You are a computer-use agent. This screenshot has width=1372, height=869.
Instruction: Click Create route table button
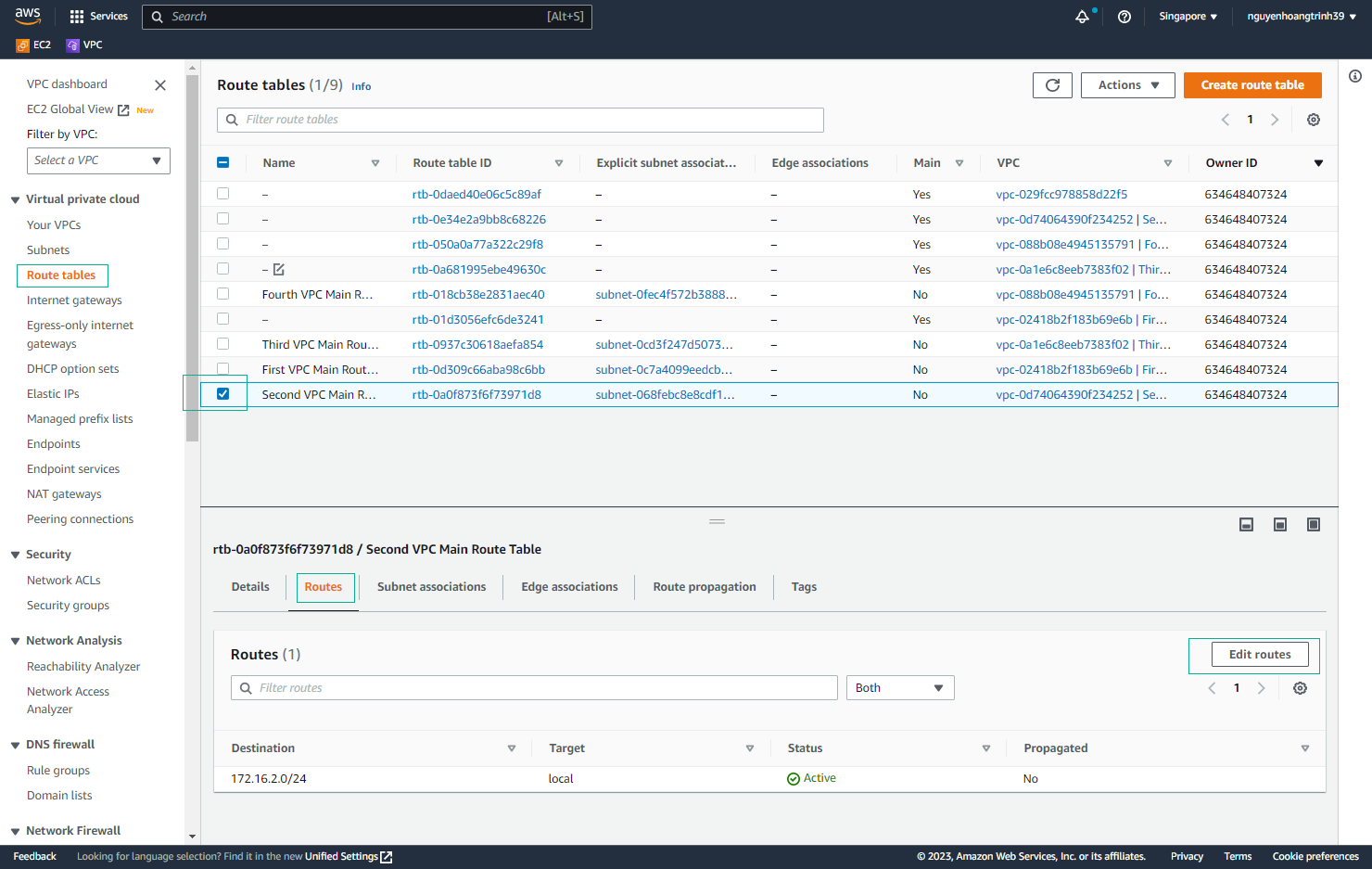(x=1252, y=85)
